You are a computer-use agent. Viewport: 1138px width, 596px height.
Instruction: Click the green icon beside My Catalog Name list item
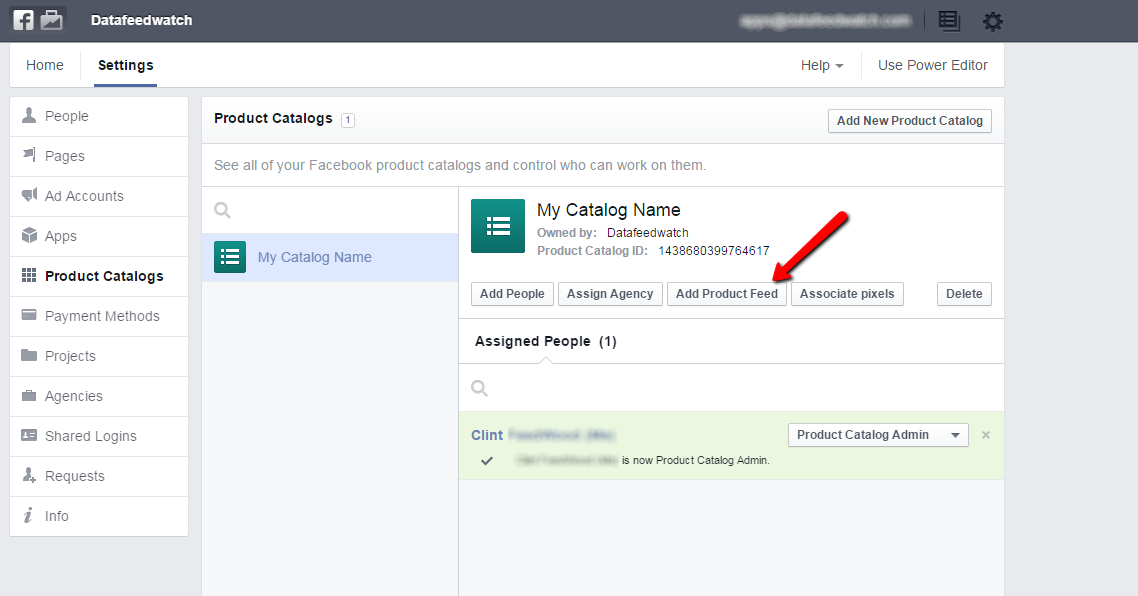pyautogui.click(x=230, y=257)
